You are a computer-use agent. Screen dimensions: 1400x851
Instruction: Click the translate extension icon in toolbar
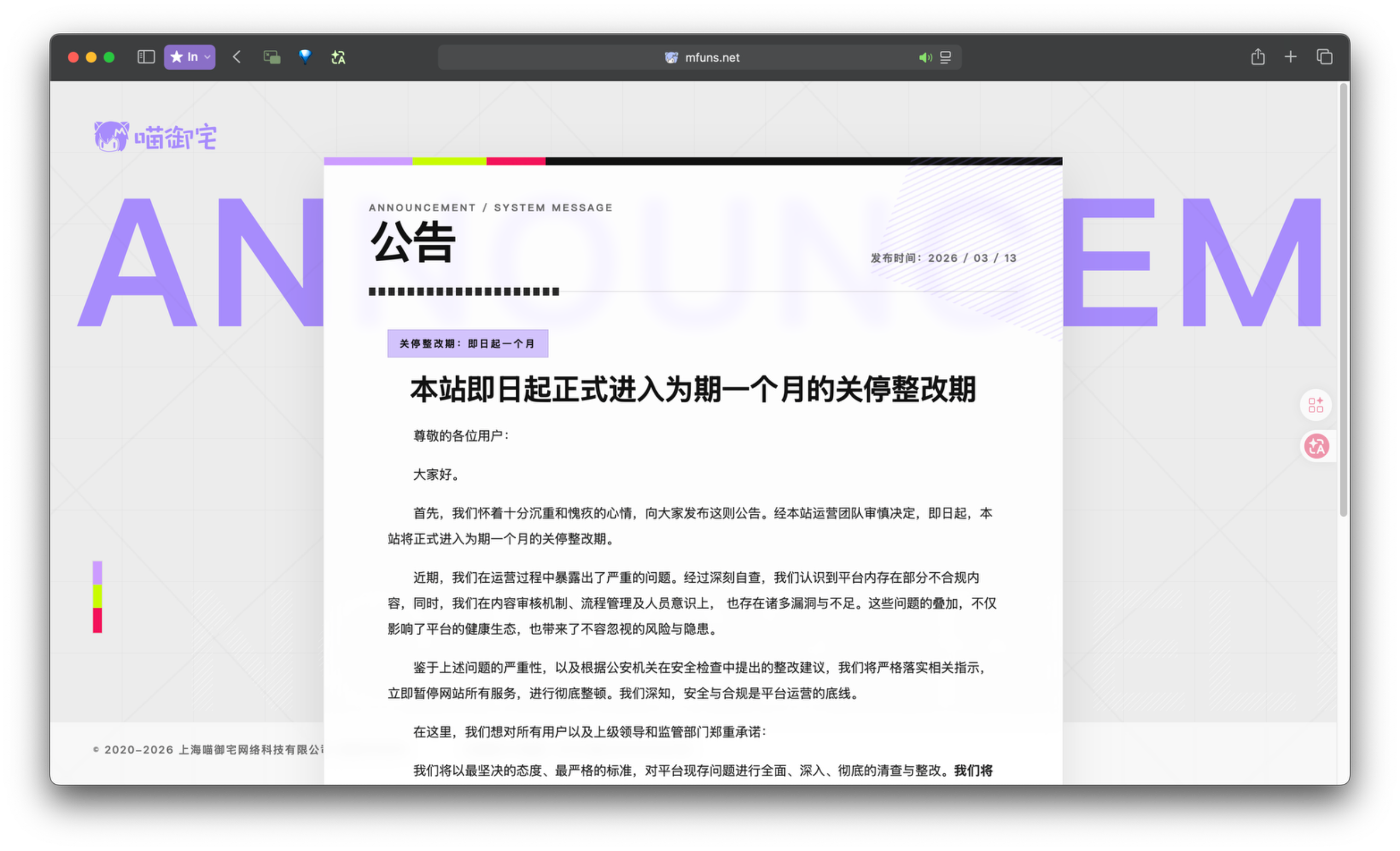[339, 57]
